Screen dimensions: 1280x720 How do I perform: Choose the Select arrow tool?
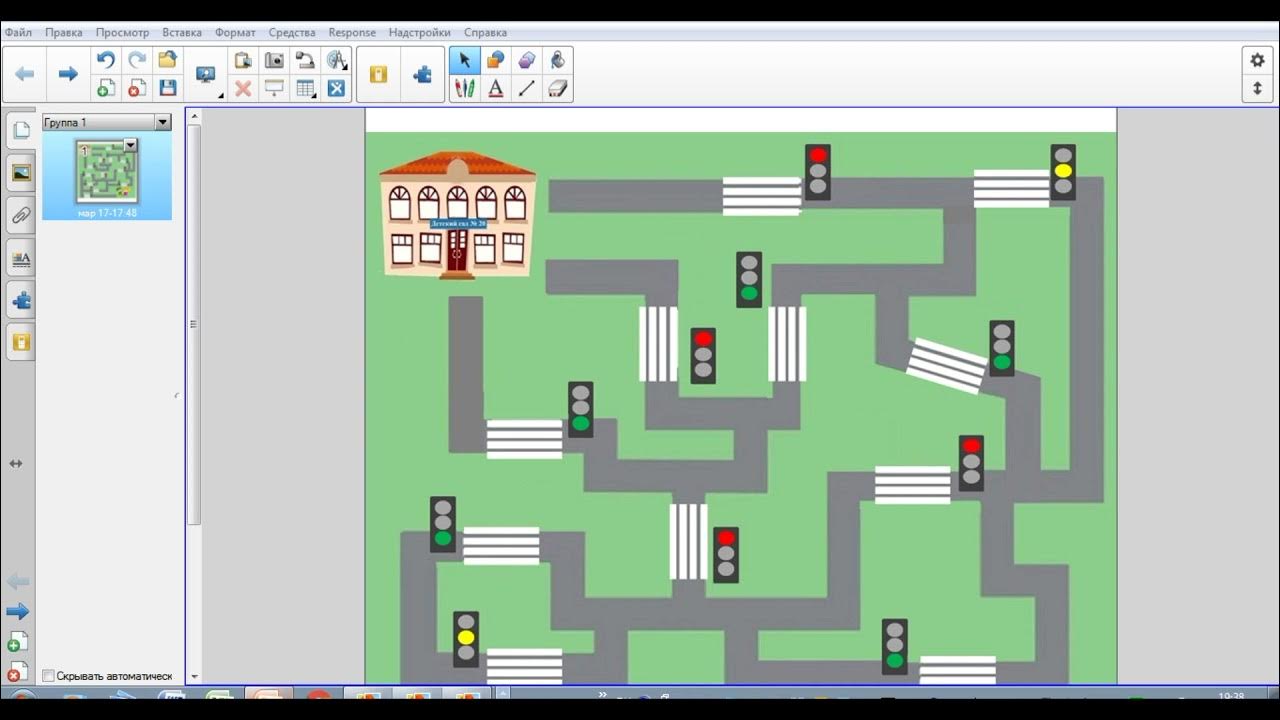(x=464, y=60)
